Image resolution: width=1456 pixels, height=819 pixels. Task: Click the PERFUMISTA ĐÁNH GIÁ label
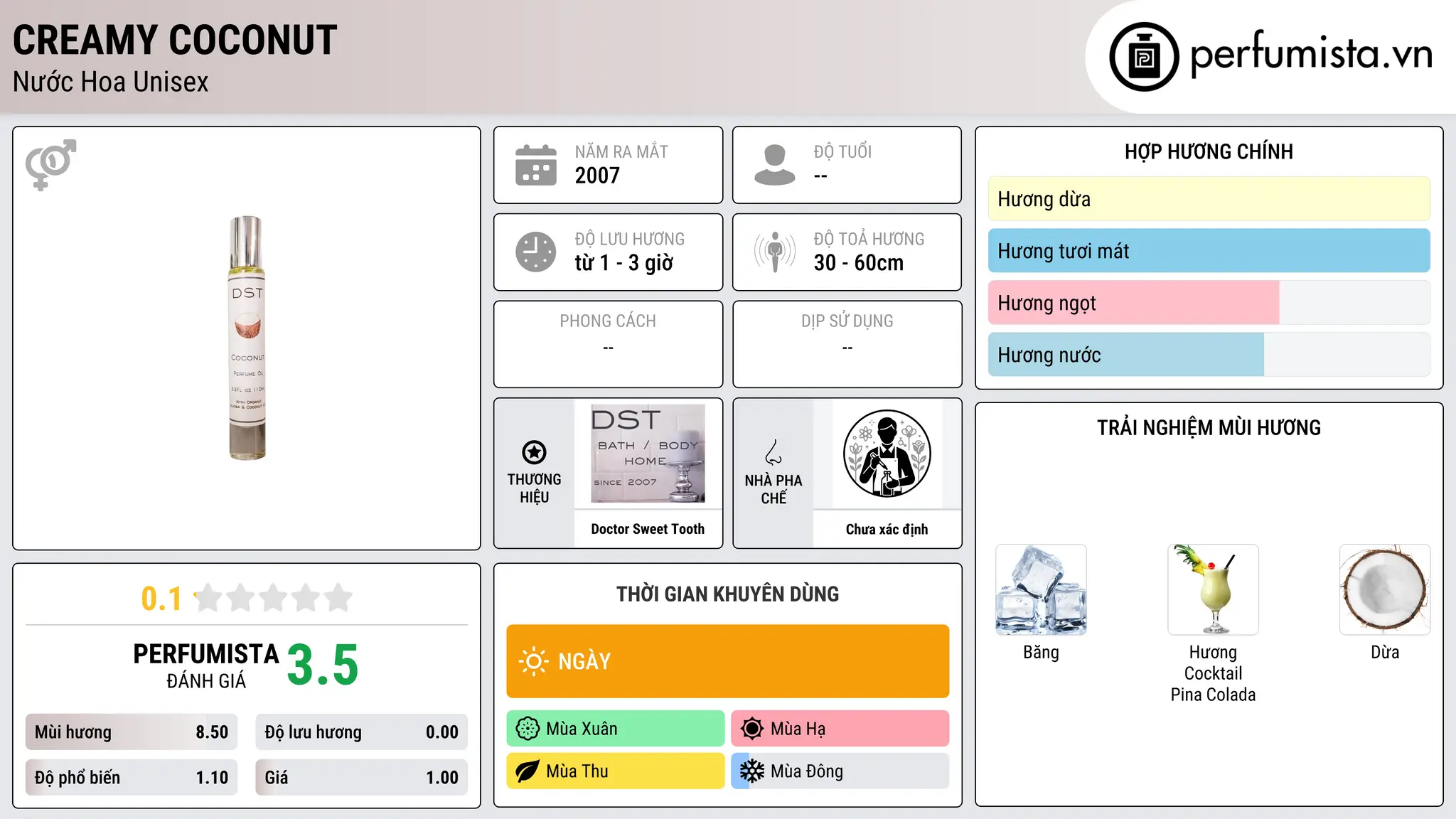[205, 665]
